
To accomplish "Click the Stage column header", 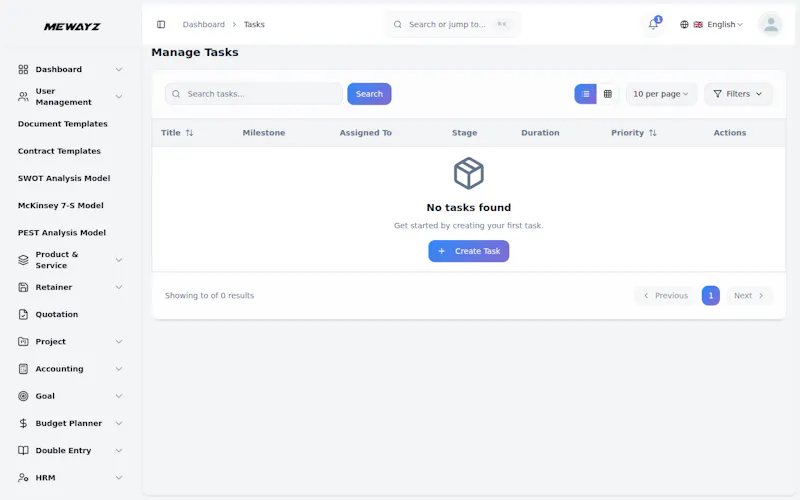I will 464,133.
